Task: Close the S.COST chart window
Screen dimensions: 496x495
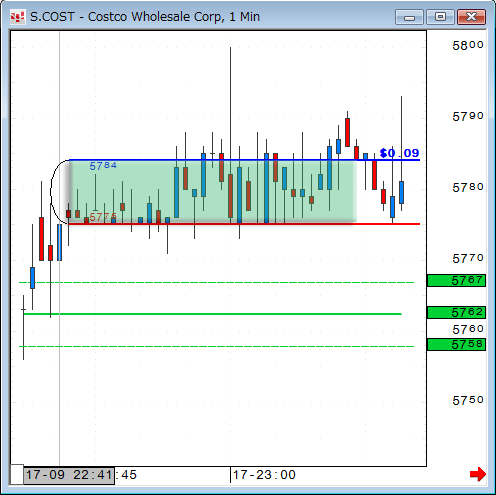Action: click(471, 17)
